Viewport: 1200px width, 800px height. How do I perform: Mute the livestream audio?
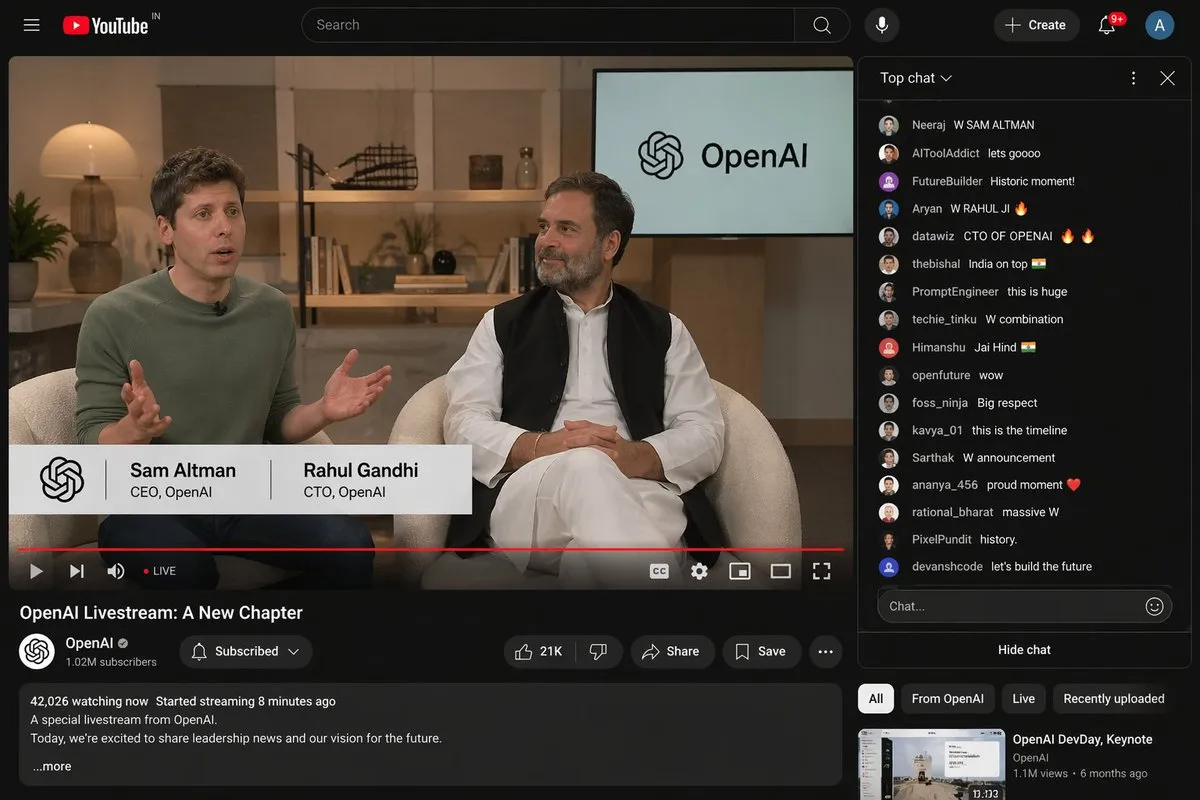[x=115, y=570]
